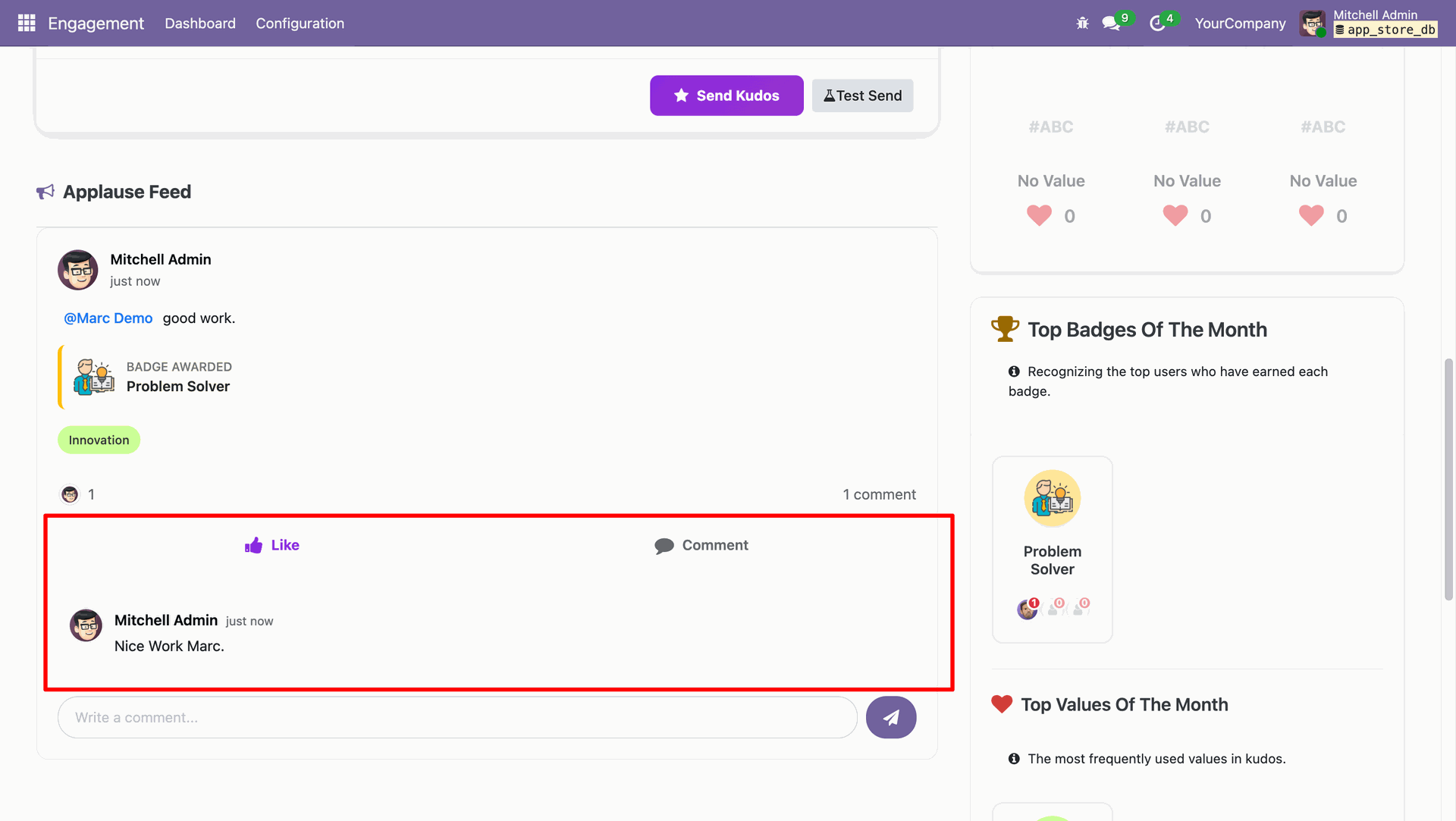Click the Innovation value tag
This screenshot has height=821, width=1456.
pos(99,440)
